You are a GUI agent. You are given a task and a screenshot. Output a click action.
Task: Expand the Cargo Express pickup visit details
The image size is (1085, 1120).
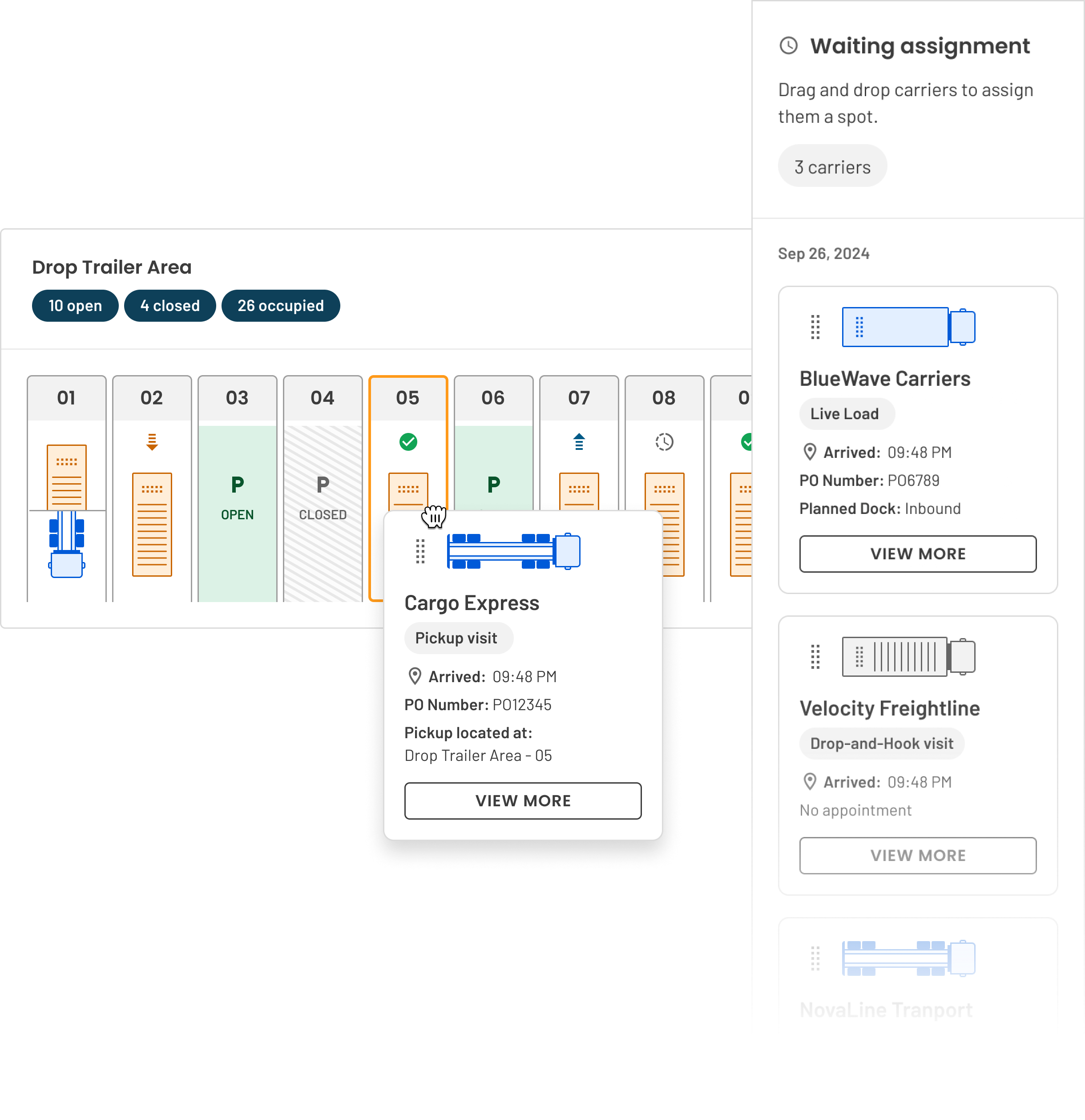coord(523,800)
